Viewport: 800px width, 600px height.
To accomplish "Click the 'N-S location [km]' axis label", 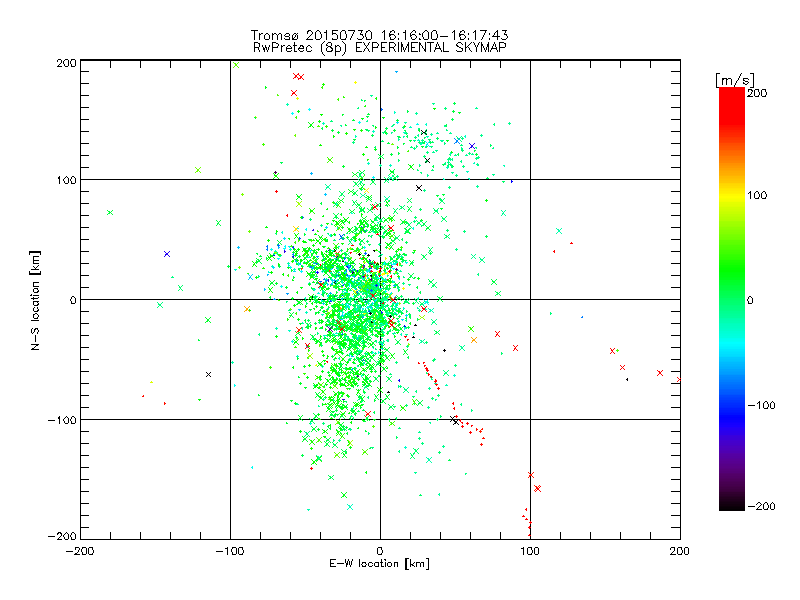I will click(x=35, y=301).
